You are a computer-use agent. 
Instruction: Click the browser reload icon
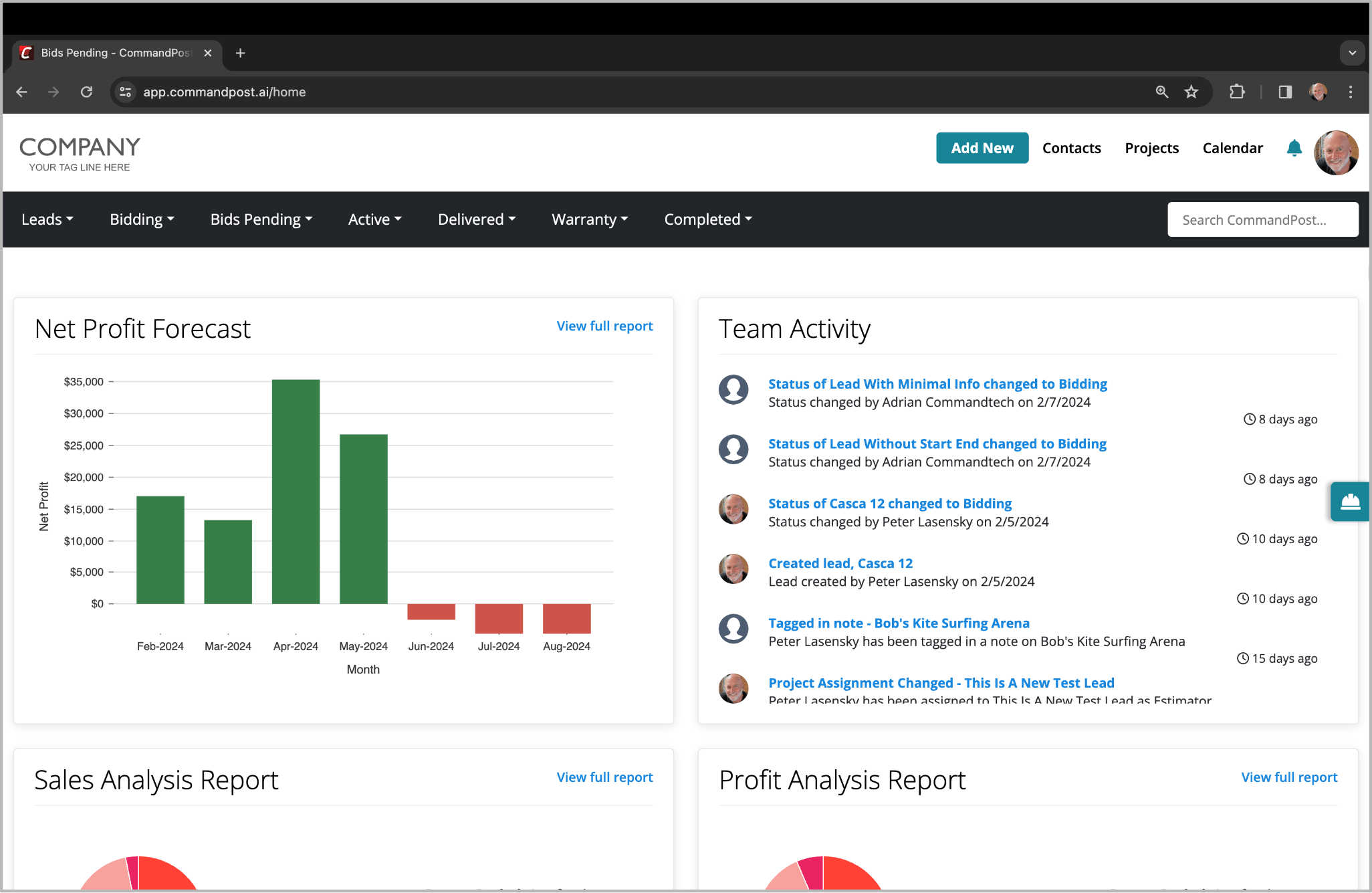(x=86, y=92)
